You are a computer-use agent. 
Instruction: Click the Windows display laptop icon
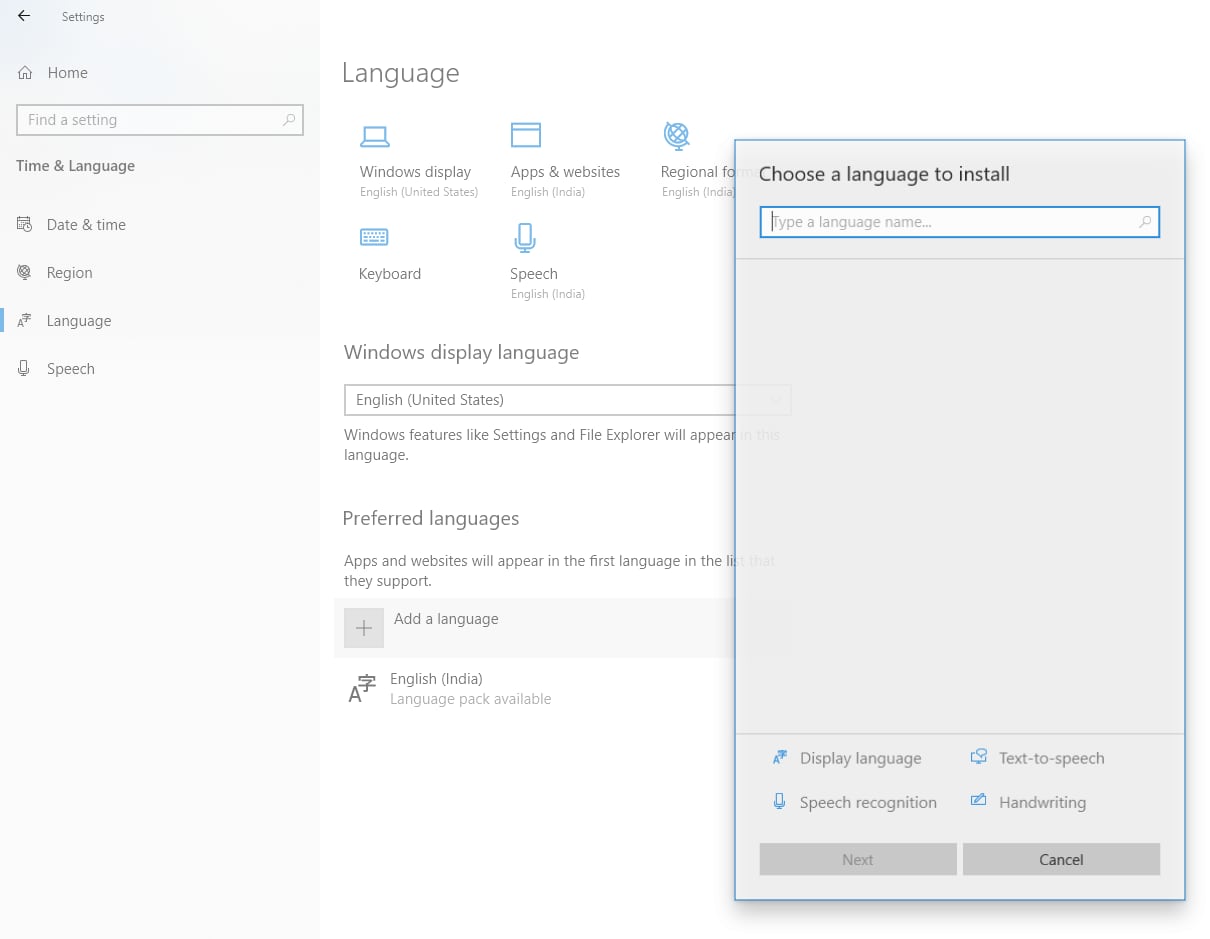click(375, 137)
